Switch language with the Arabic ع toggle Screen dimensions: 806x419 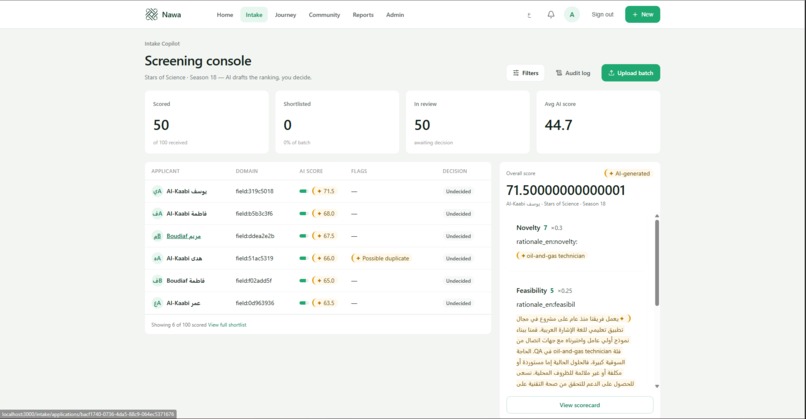(x=529, y=15)
